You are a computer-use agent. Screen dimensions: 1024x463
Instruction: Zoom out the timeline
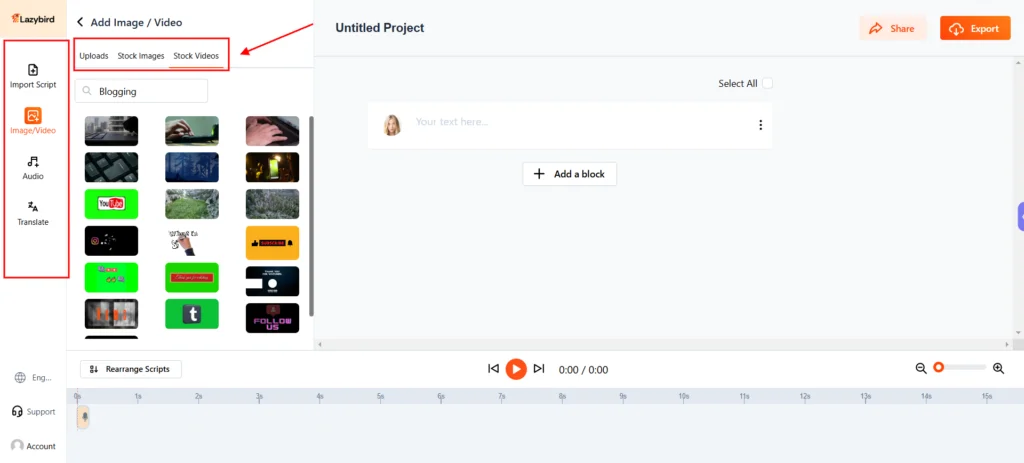coord(921,368)
